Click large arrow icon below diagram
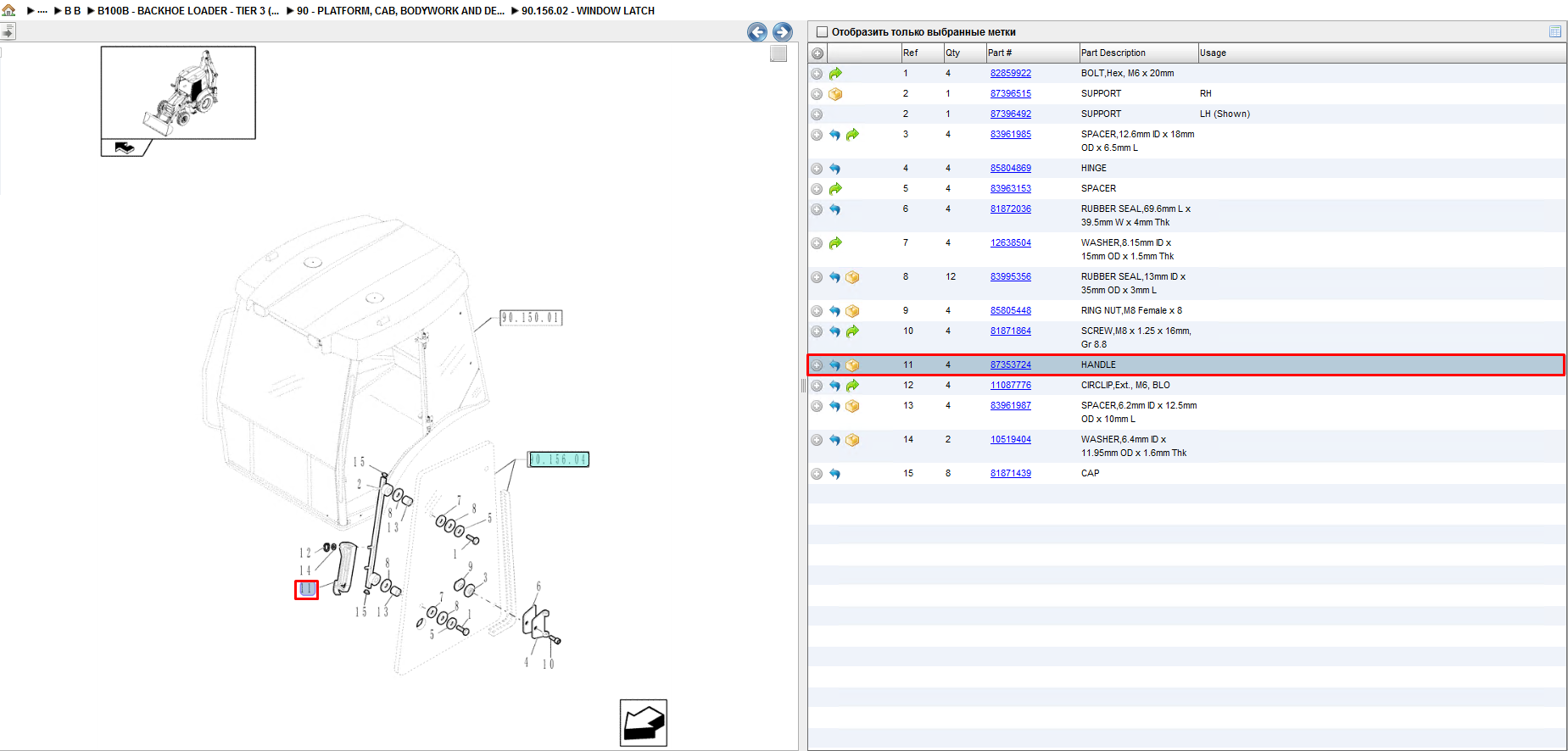The height and width of the screenshot is (751, 1568). 644,723
